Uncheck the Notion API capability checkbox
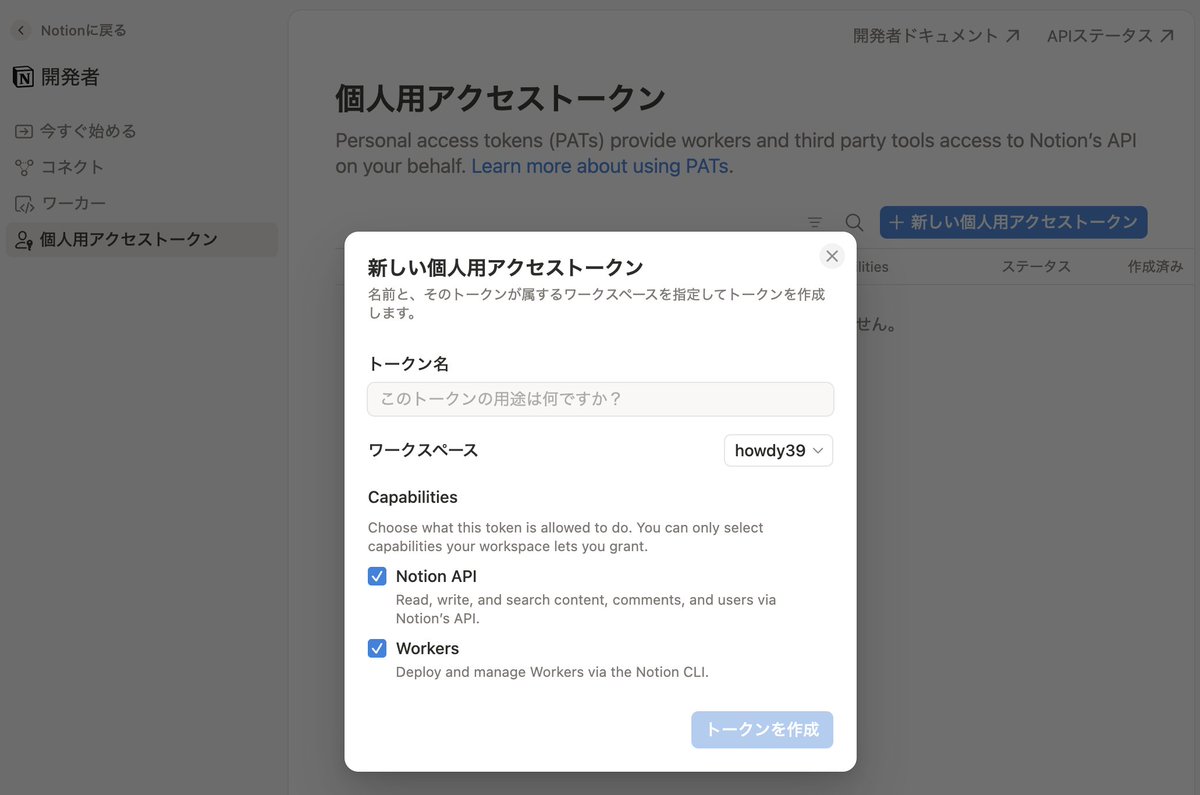1200x795 pixels. (x=377, y=576)
